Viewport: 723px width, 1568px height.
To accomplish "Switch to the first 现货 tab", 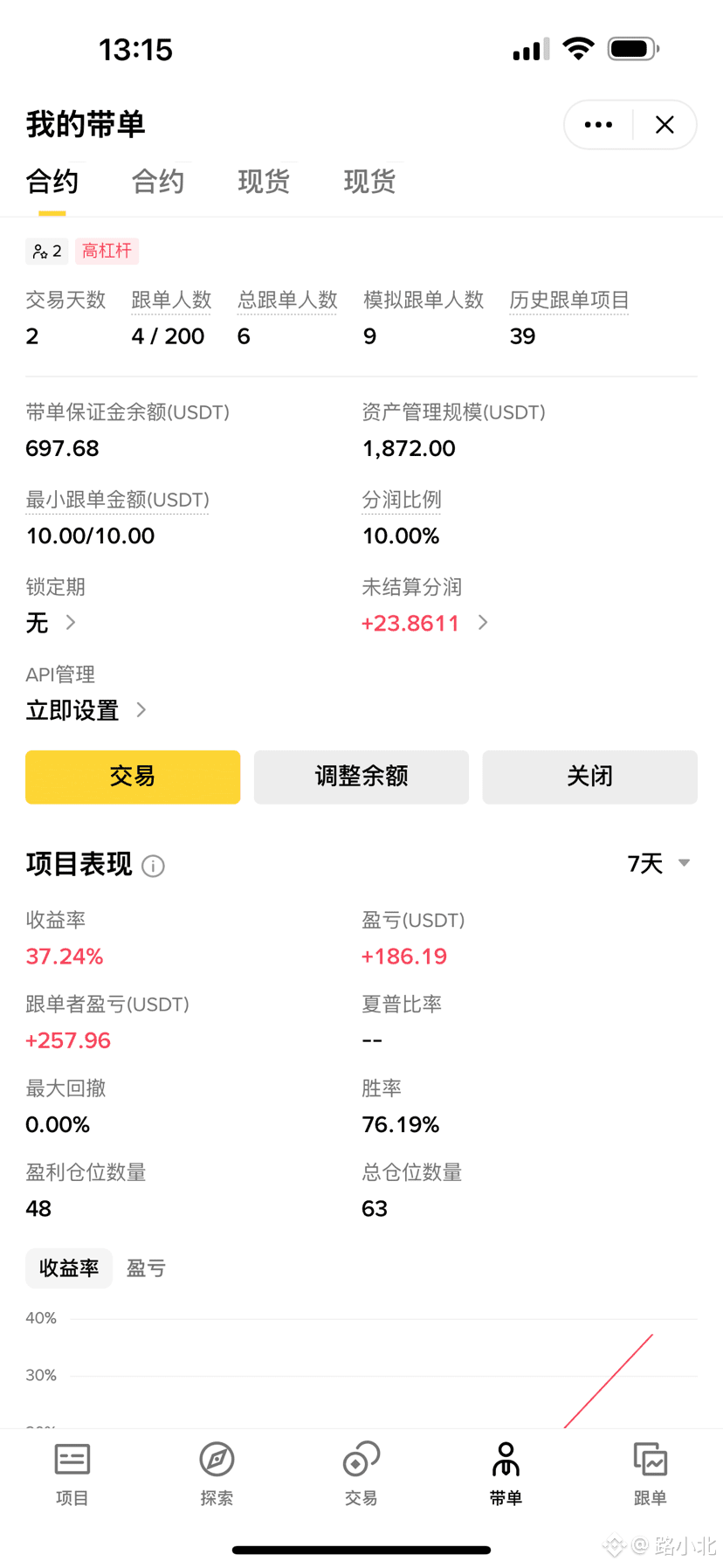I will pyautogui.click(x=264, y=182).
